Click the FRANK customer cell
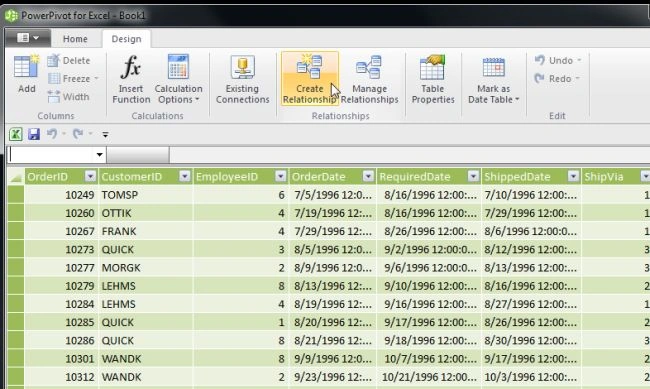Image resolution: width=650 pixels, height=389 pixels. [x=146, y=231]
